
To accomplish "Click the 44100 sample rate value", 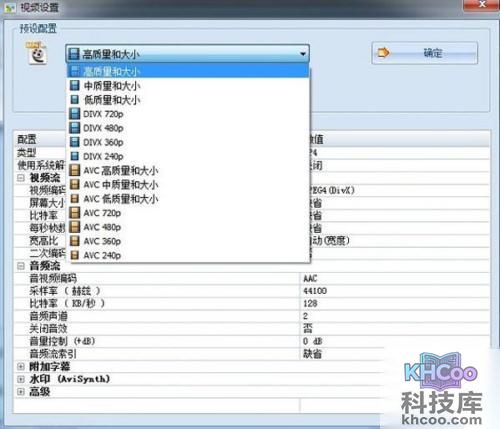I will click(315, 291).
